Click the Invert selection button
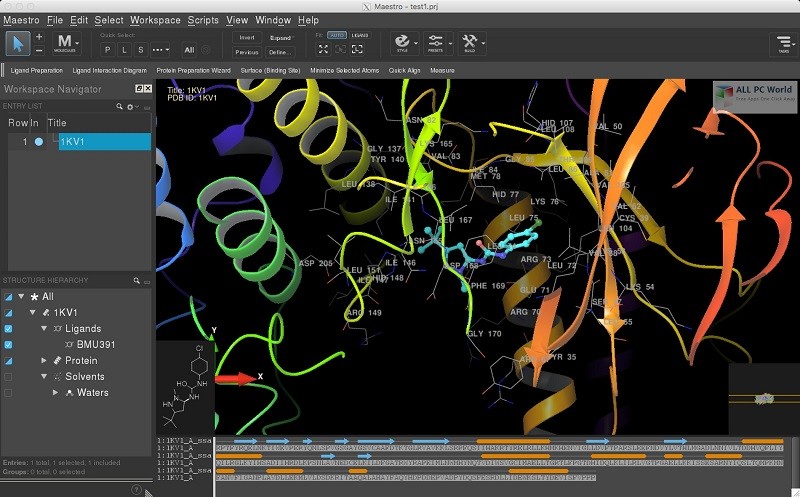Viewport: 800px width, 497px height. point(247,37)
